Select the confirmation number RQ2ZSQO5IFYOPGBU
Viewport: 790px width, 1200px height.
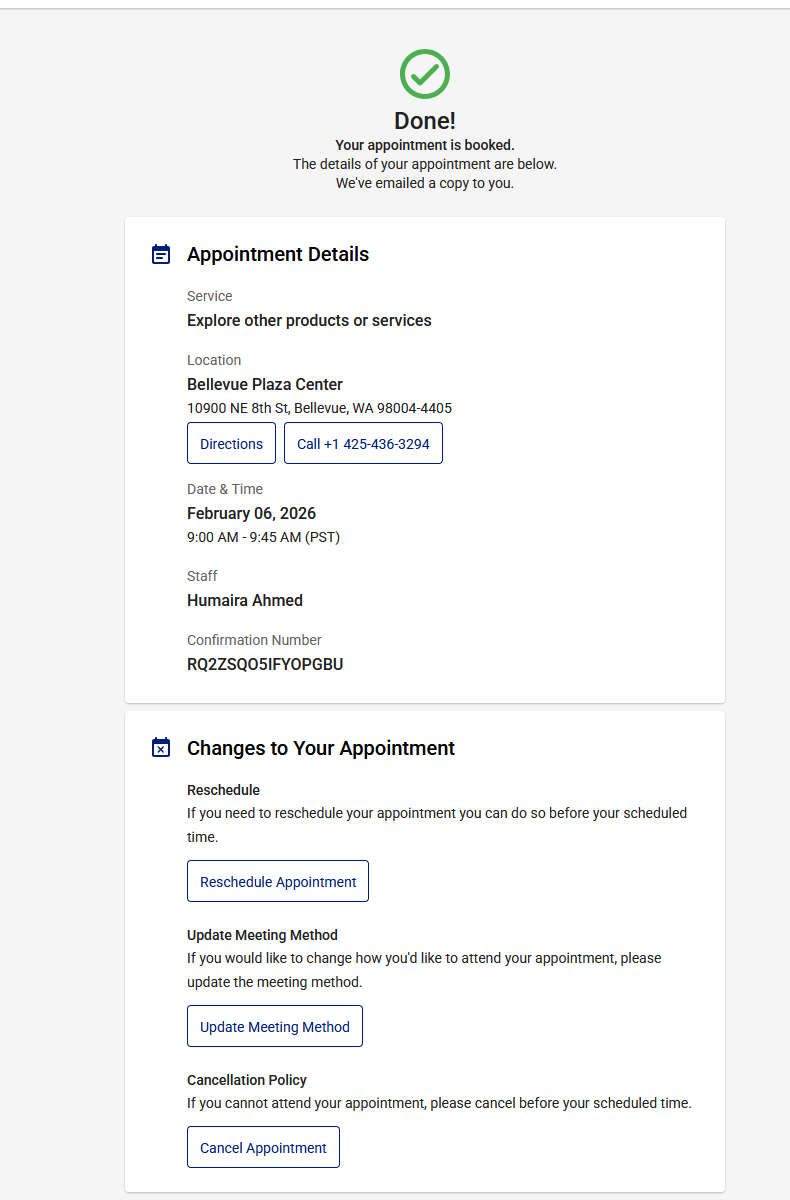point(265,664)
